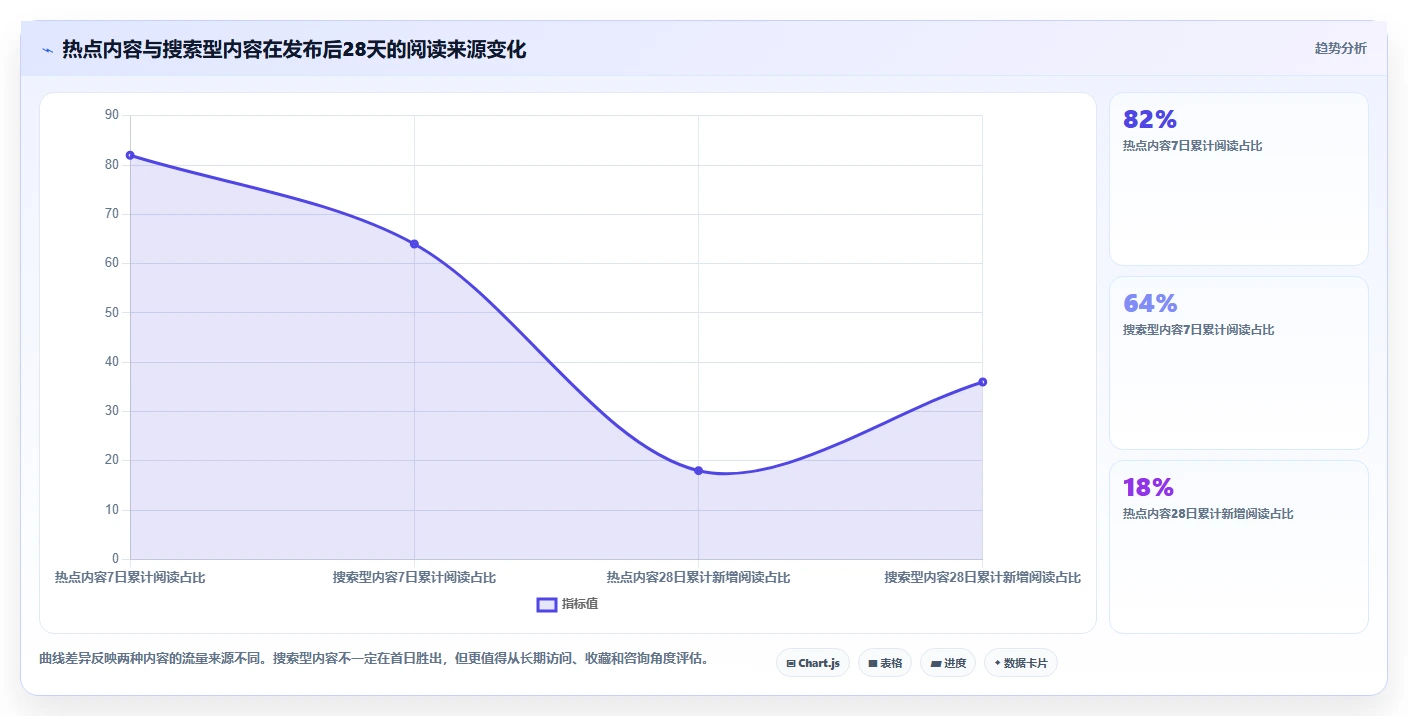Screen dimensions: 1408x716
Task: Open the Chart.js chip
Action: click(x=813, y=663)
